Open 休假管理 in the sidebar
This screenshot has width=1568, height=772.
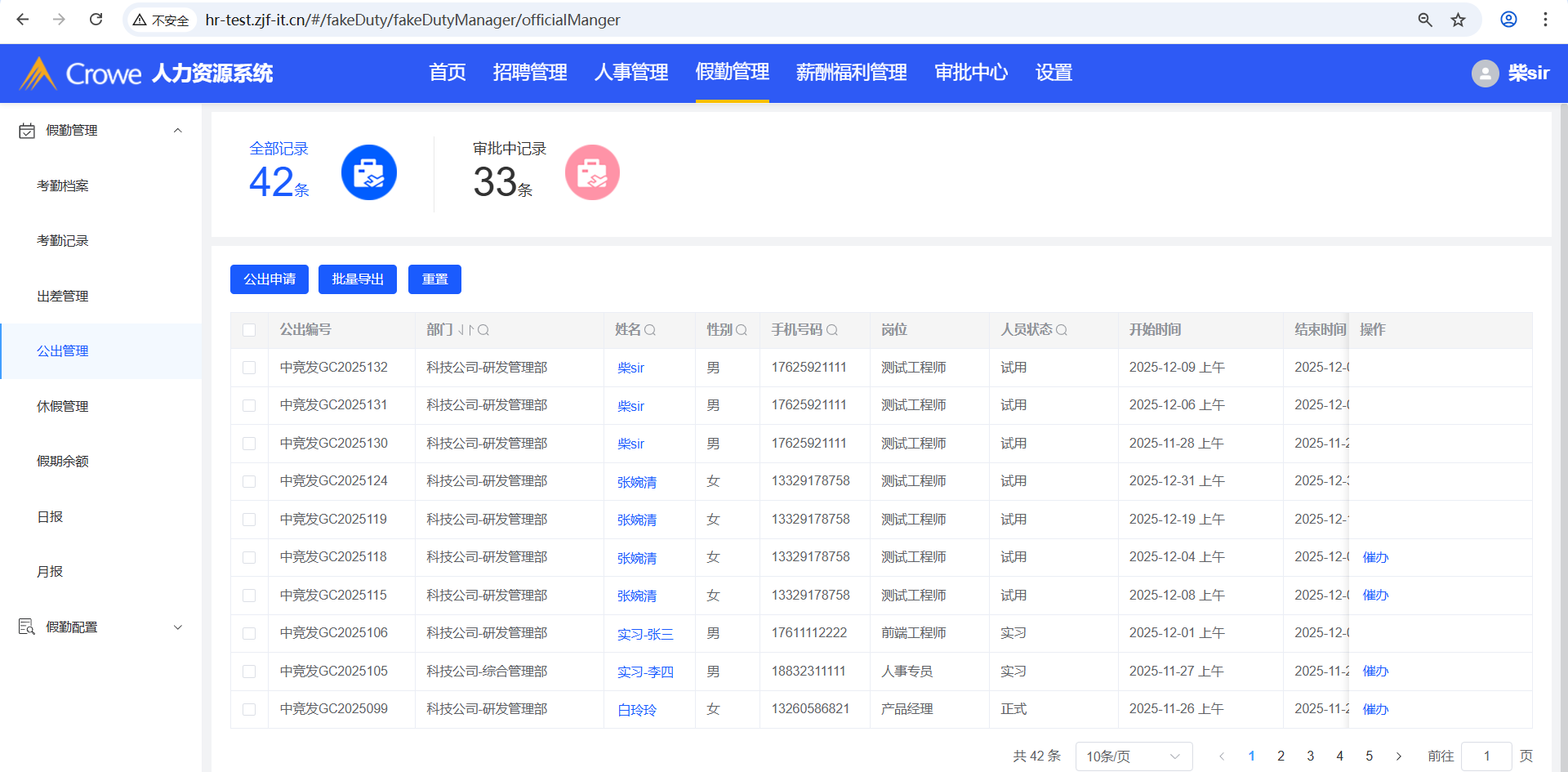click(63, 406)
